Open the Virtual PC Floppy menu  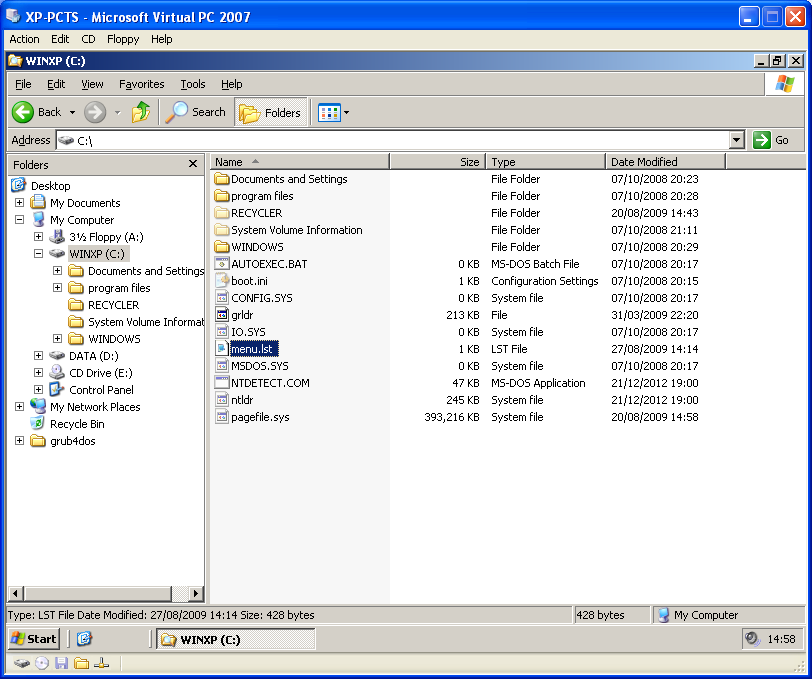tap(123, 39)
